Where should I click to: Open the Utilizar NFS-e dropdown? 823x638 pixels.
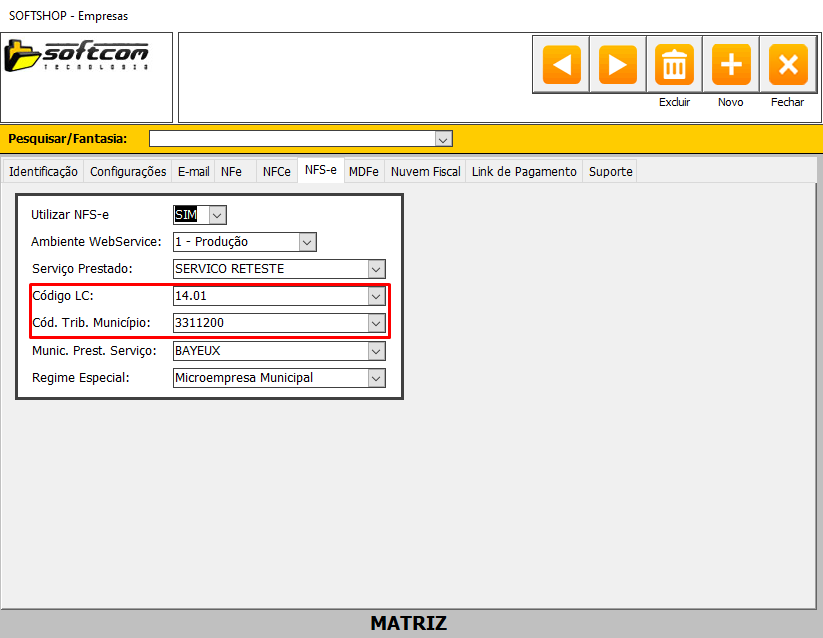click(x=218, y=214)
